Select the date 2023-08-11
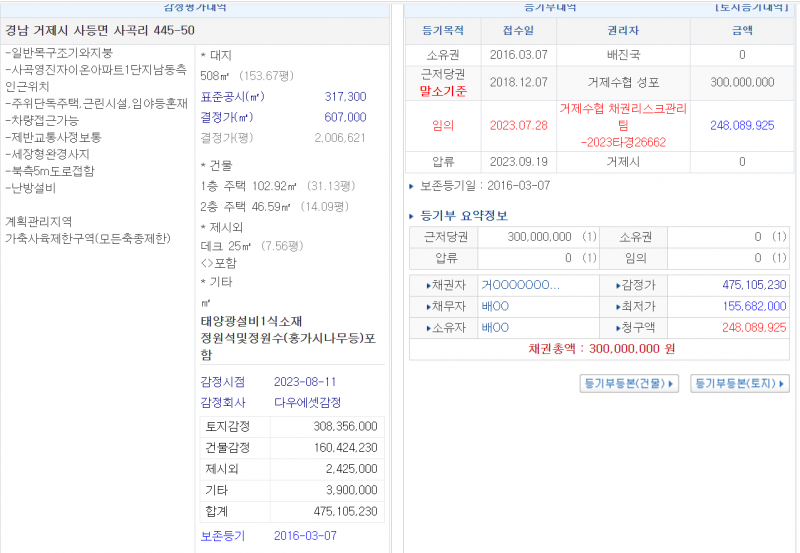 tap(305, 382)
